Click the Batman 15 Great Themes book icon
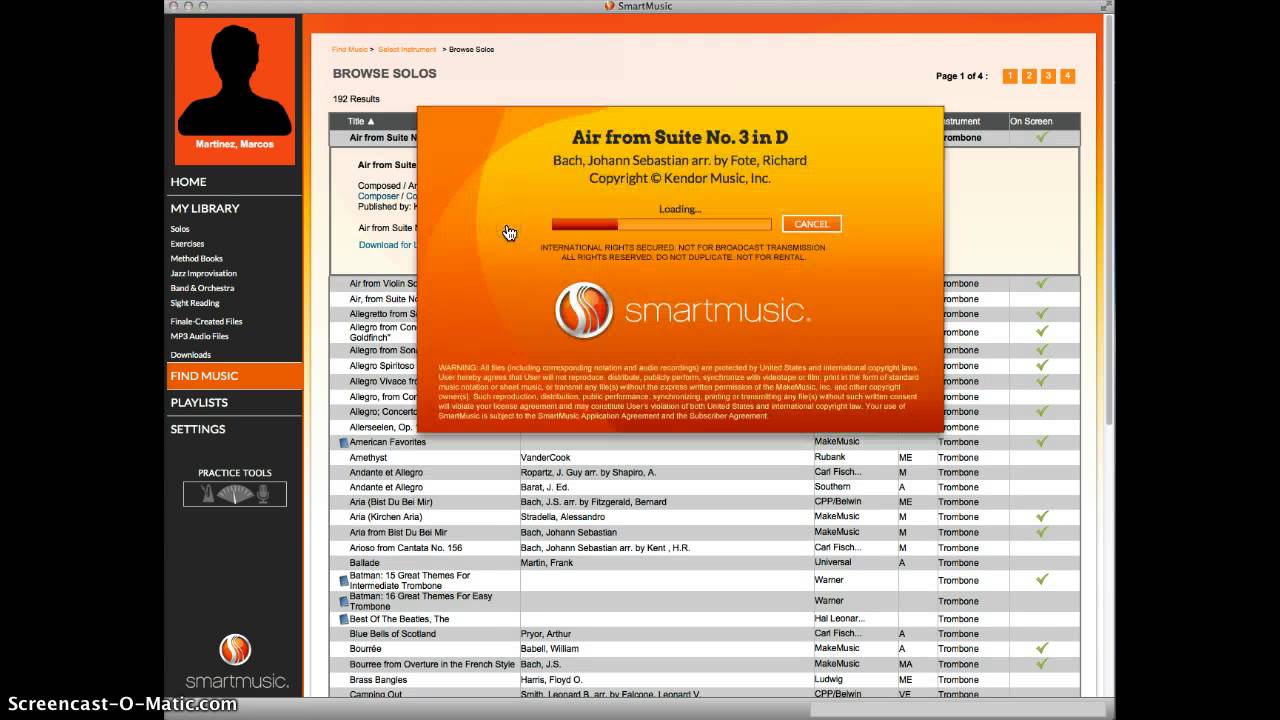 click(343, 581)
